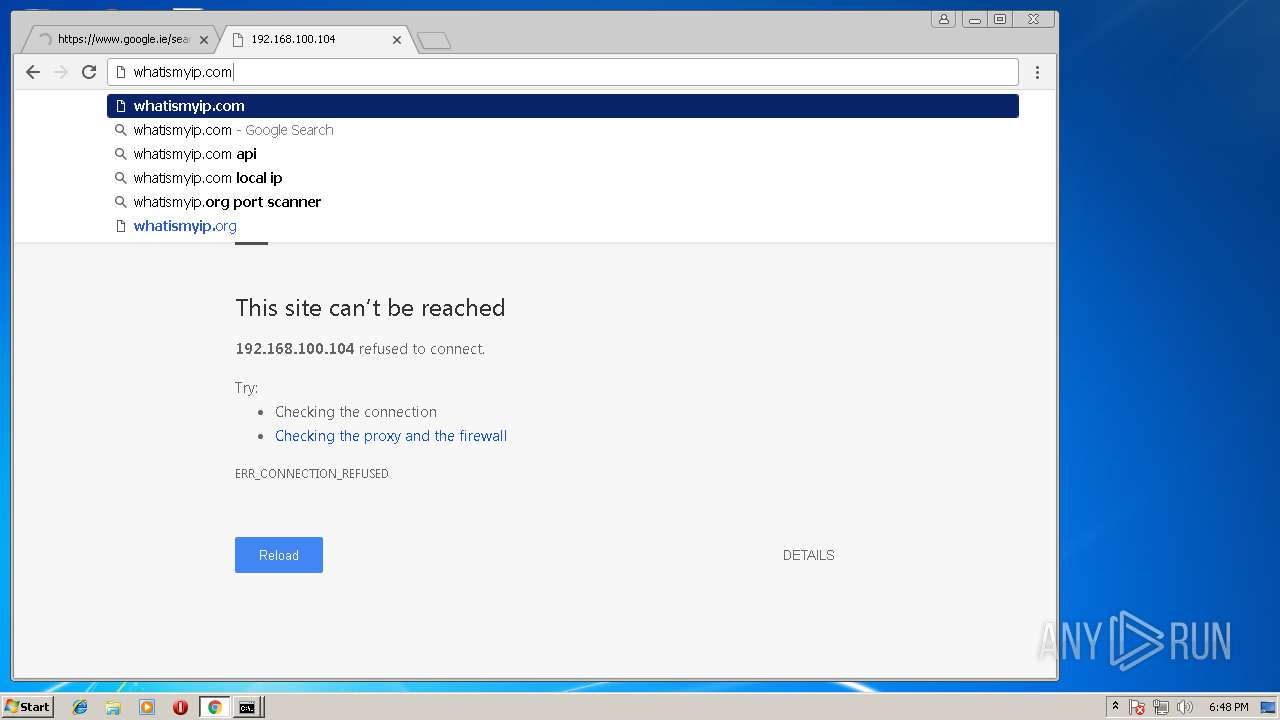Select the highlighted whatismyip.com suggestion
The image size is (1280, 720).
[563, 106]
